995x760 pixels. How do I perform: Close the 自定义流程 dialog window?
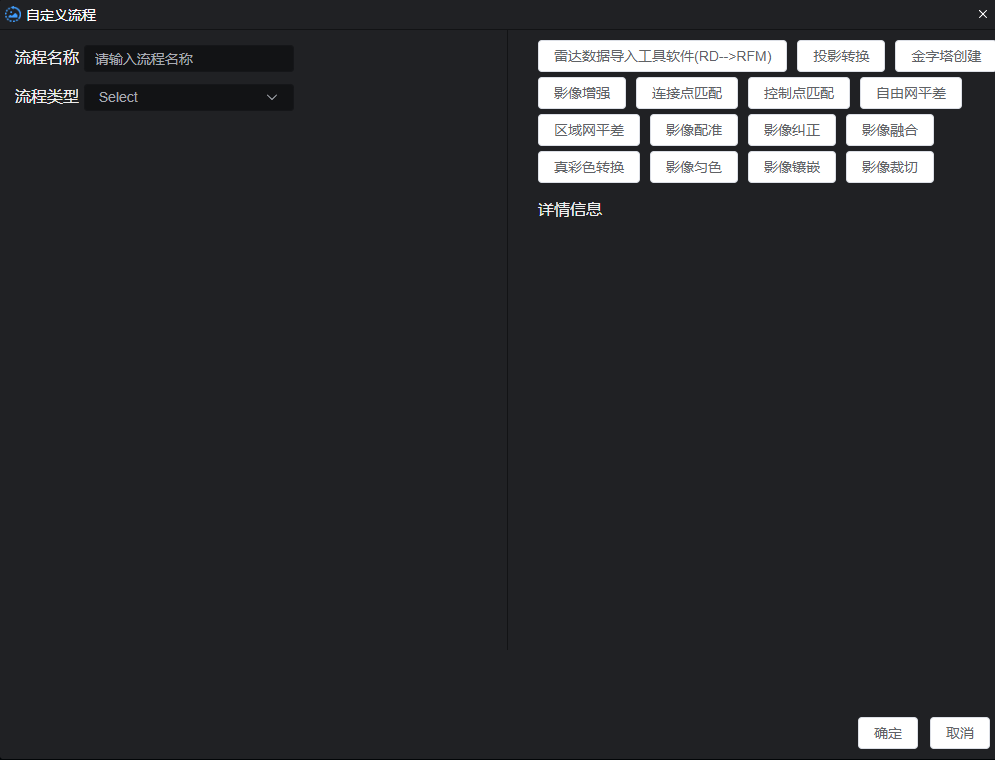point(982,14)
